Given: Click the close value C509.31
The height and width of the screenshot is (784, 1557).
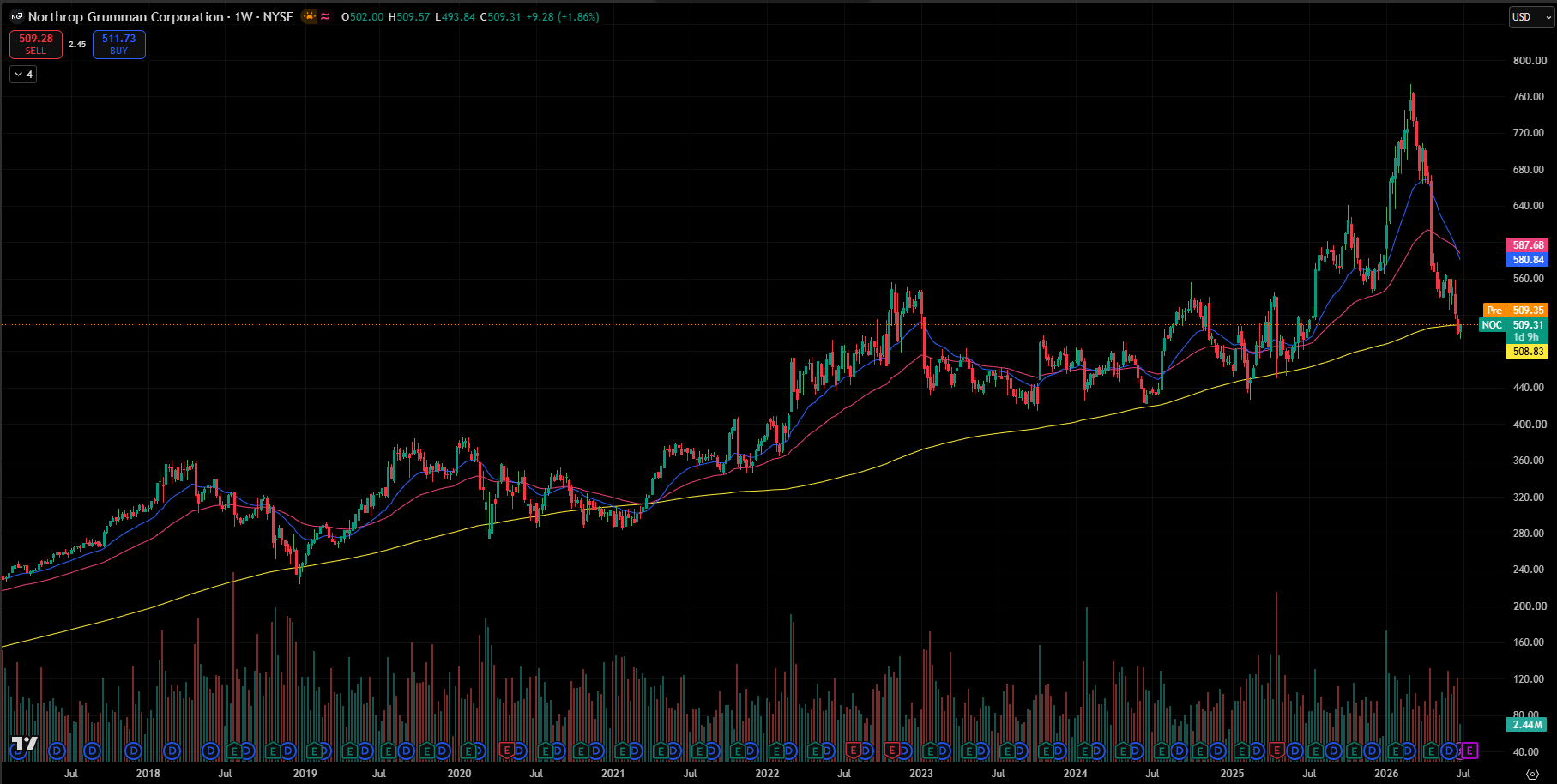Looking at the screenshot, I should [500, 16].
